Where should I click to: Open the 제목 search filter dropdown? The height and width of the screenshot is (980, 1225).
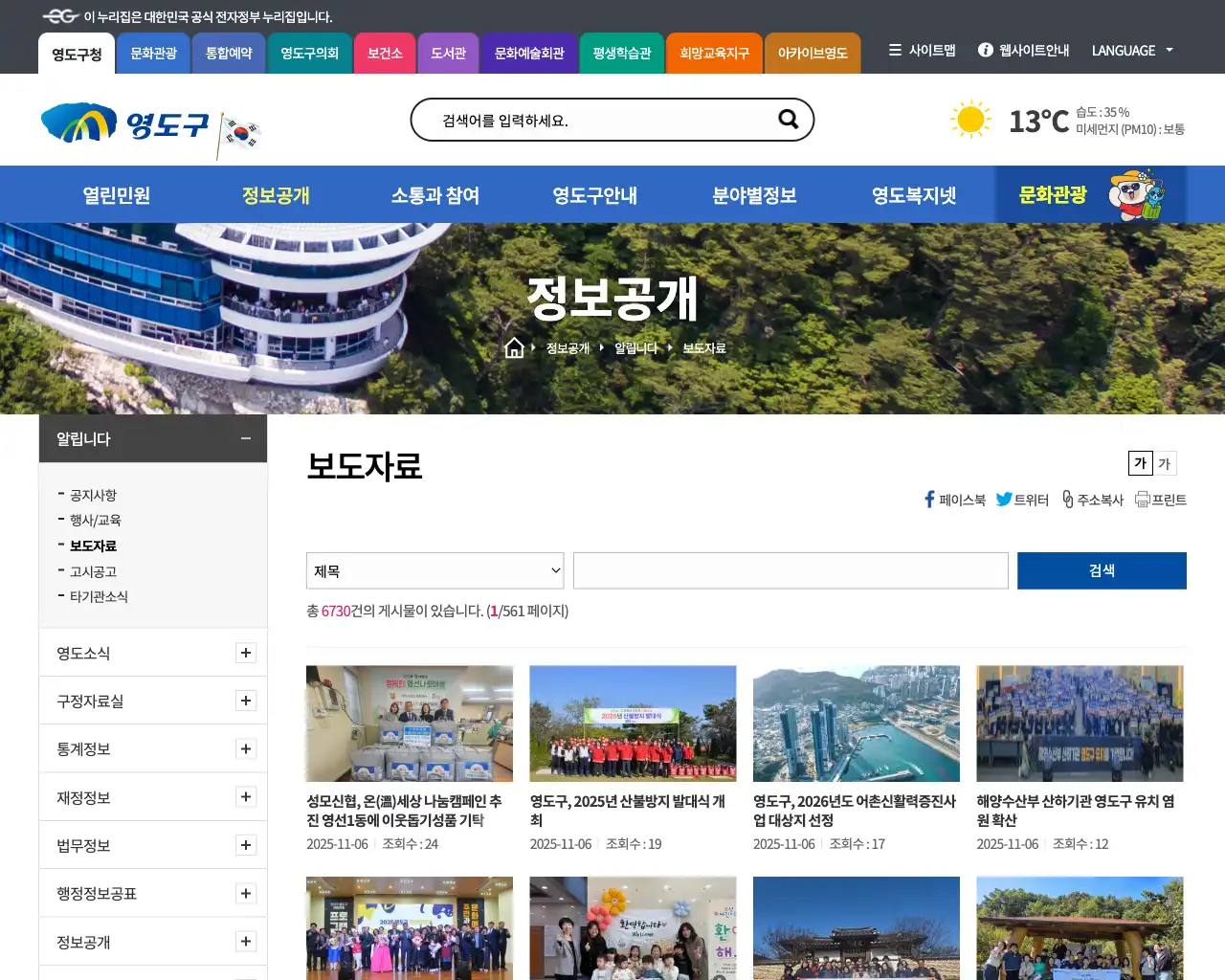434,570
